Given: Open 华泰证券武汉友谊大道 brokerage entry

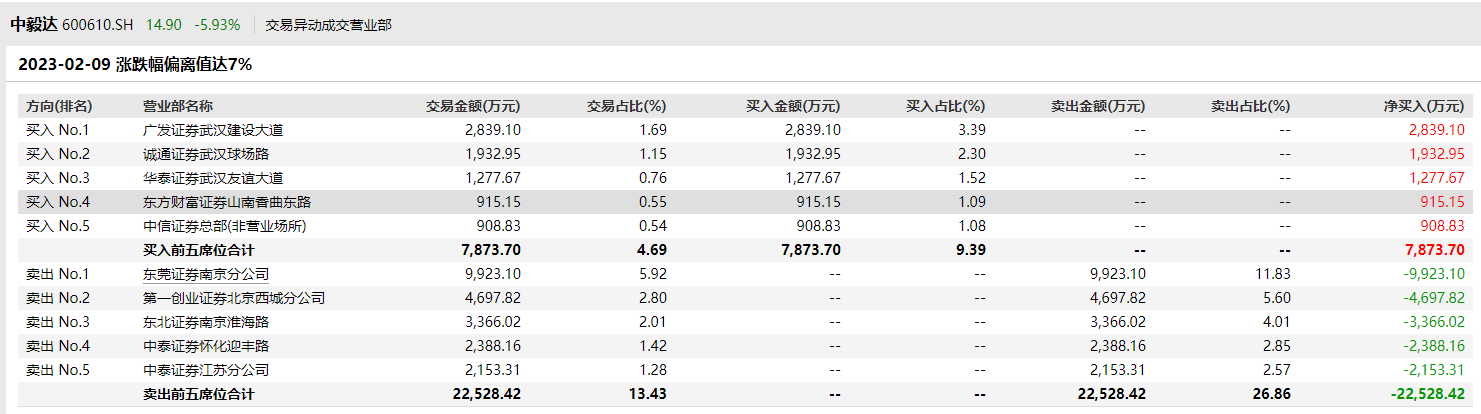Looking at the screenshot, I should point(213,178).
